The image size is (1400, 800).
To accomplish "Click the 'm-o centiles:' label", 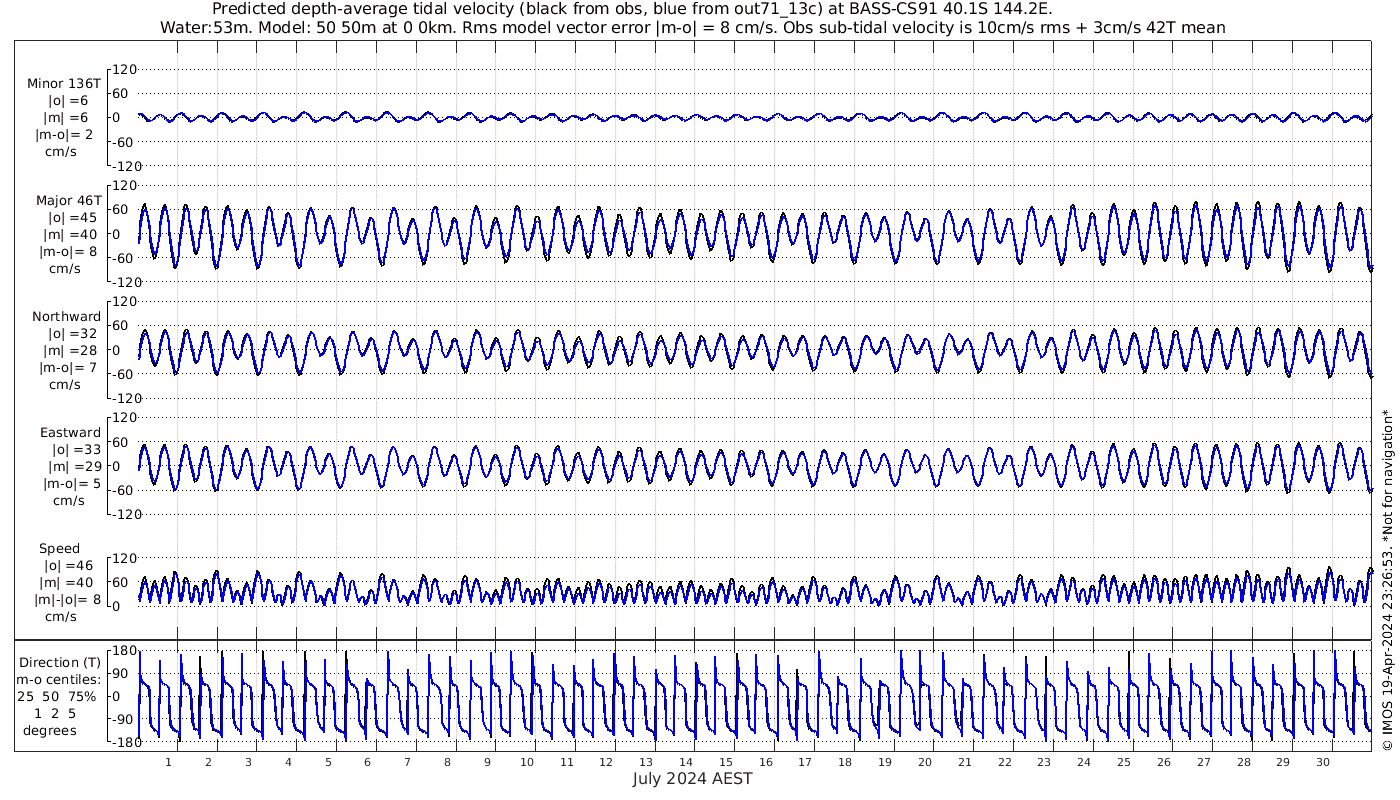I will (60, 681).
